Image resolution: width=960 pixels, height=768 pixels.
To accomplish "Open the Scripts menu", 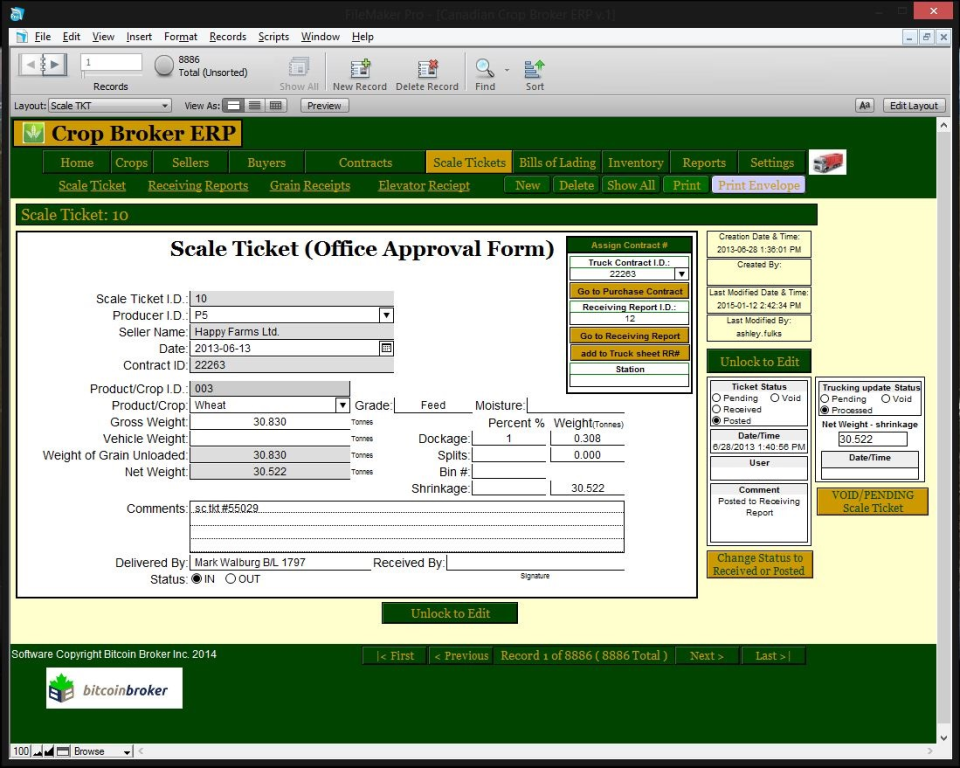I will click(273, 37).
